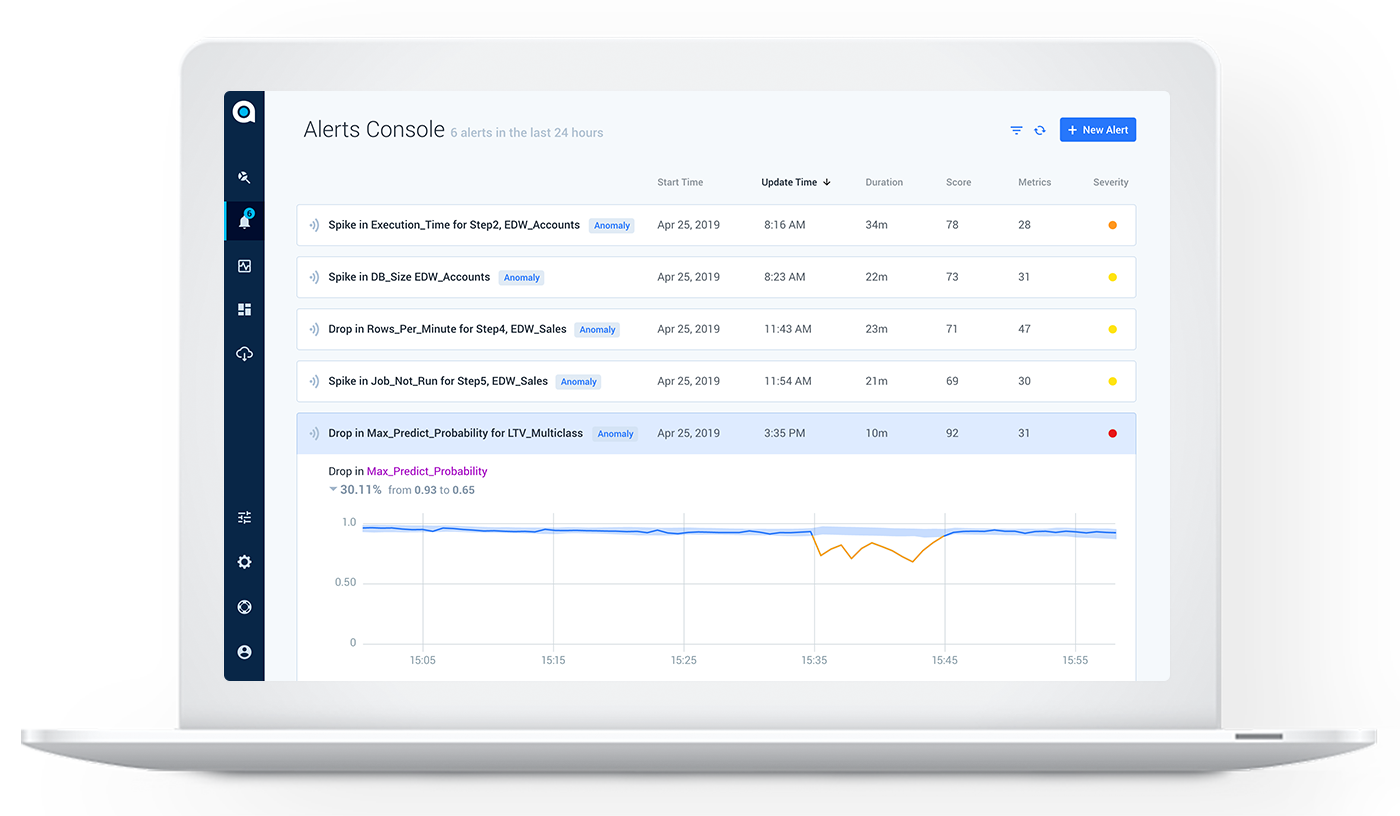This screenshot has height=816, width=1400.
Task: Open the satellite investigate icon in sidebar
Action: point(244,177)
